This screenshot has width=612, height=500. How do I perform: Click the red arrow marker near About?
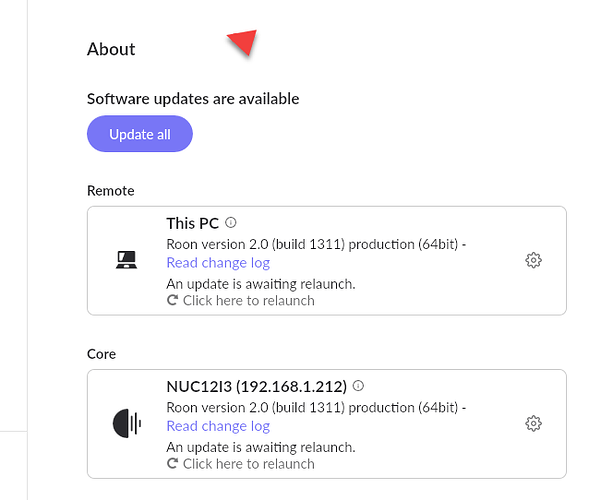pyautogui.click(x=243, y=42)
